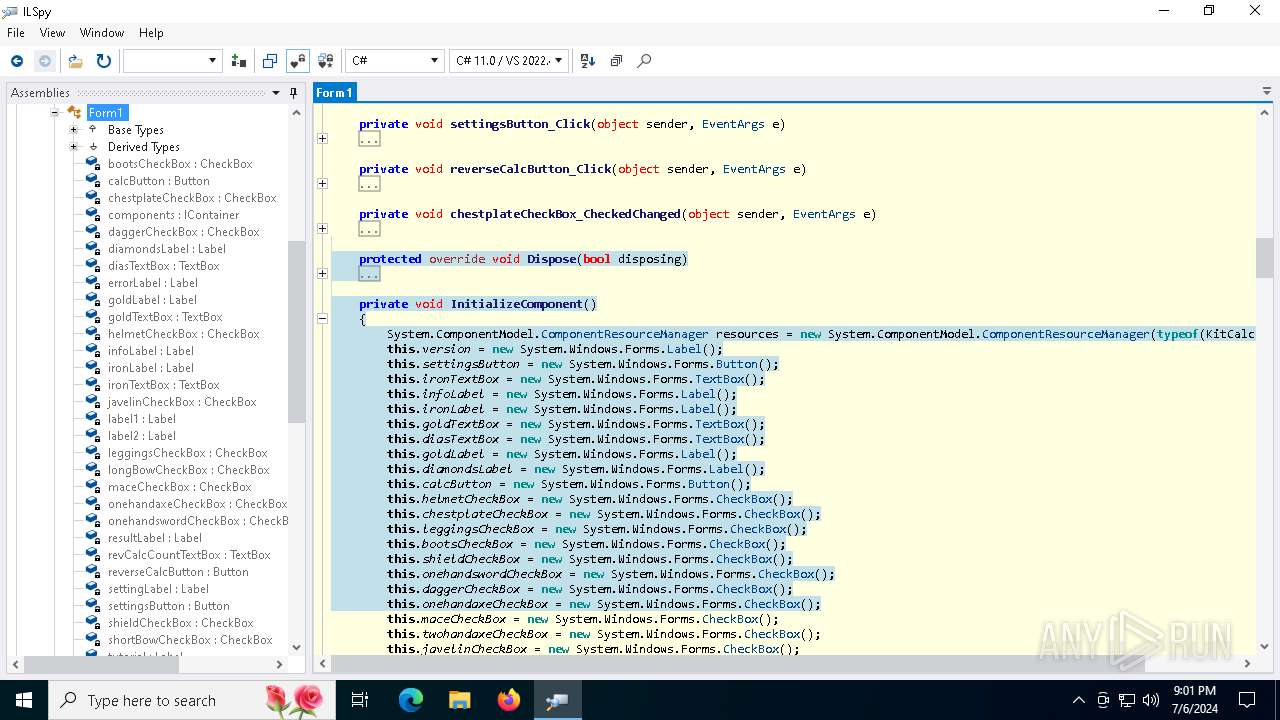Screen dimensions: 1280x720
Task: Select shortBowCheckBox : CheckBox field
Action: [x=190, y=640]
